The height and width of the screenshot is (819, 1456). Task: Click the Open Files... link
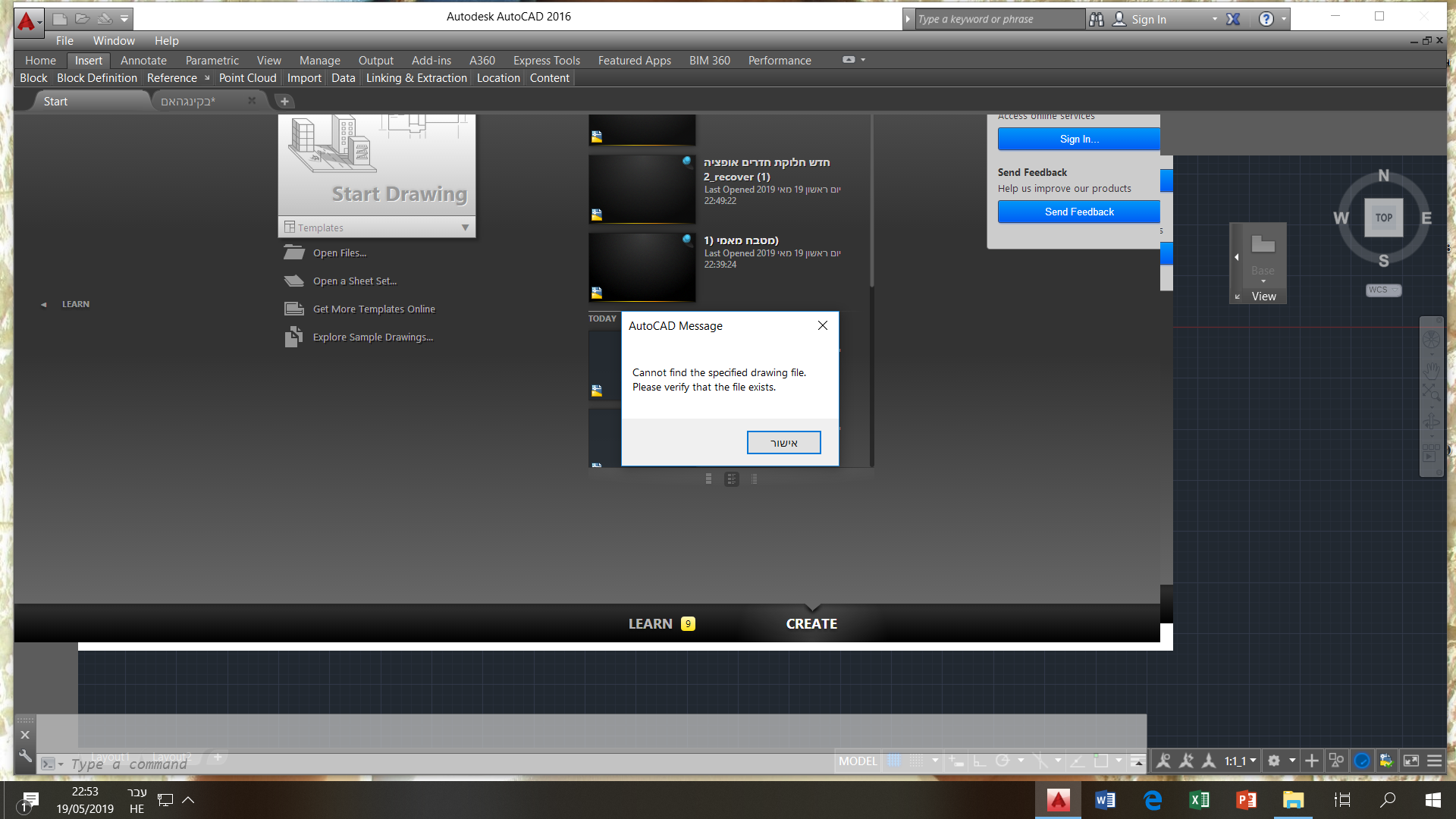[x=340, y=253]
